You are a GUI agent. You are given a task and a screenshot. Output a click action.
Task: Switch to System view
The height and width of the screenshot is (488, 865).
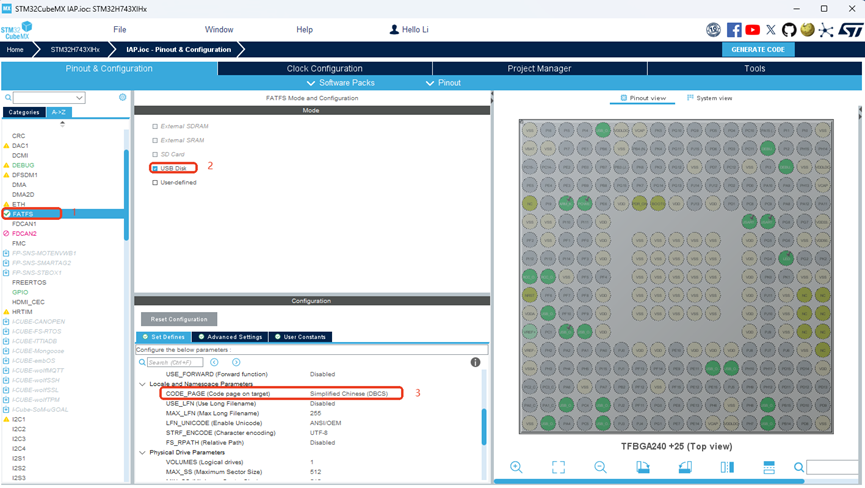click(709, 98)
